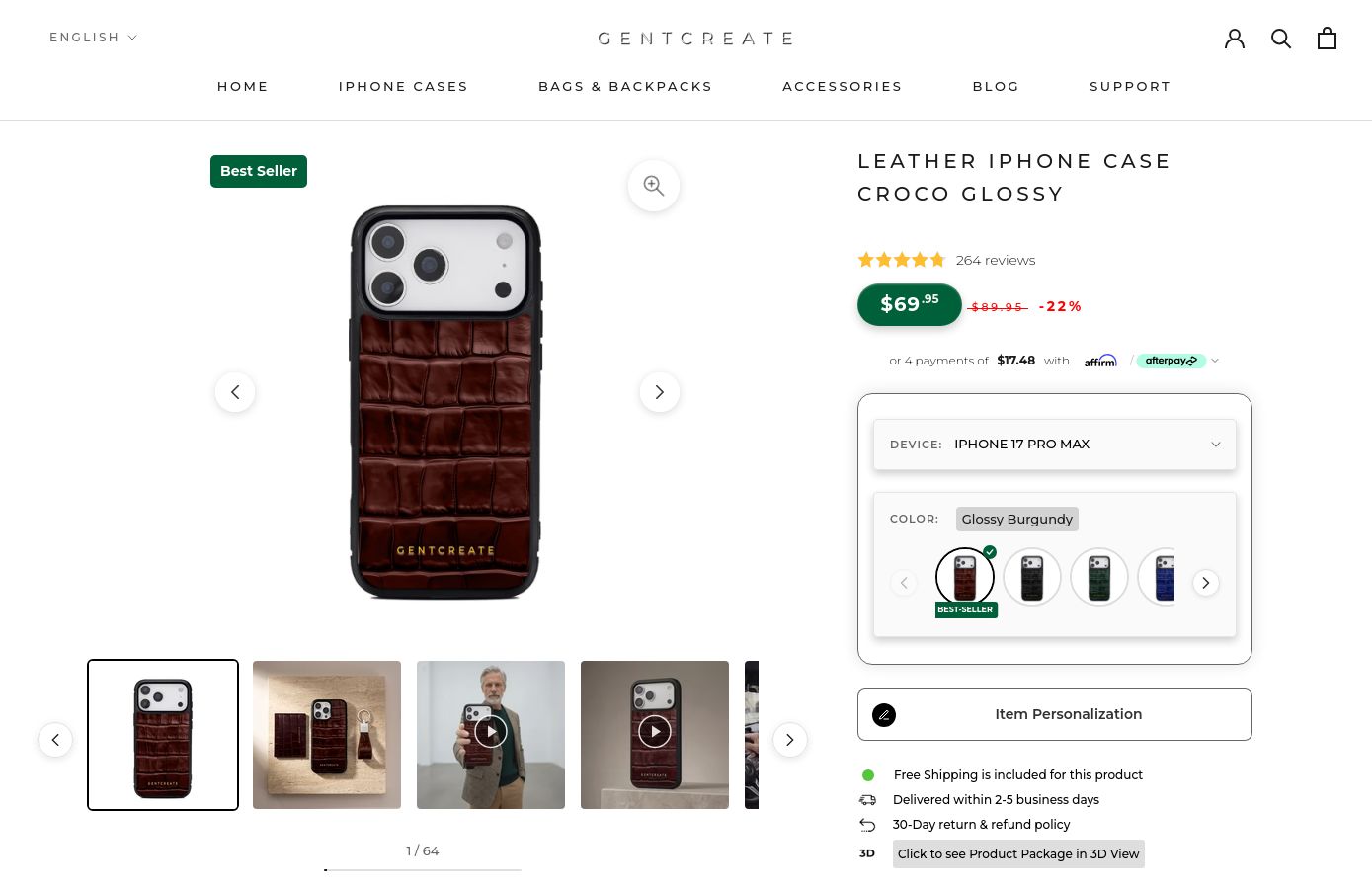Screen dimensions: 1372x891
Task: Click the Item Personalization button
Action: pyautogui.click(x=1055, y=714)
